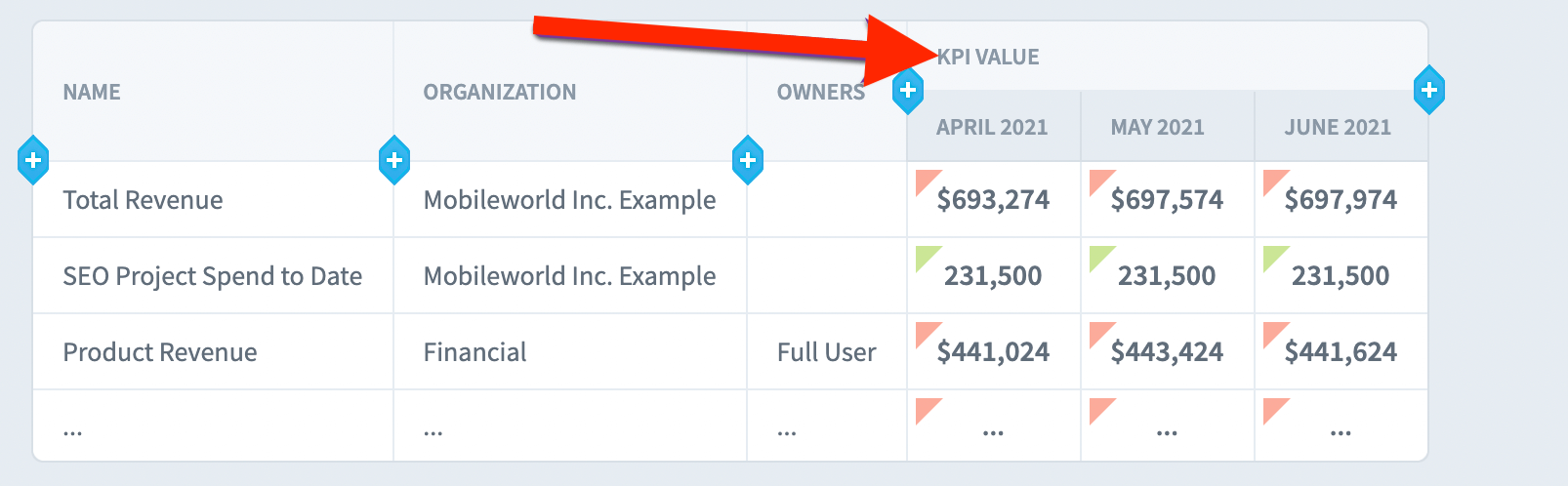
Task: Click the $693,274 April value cell
Action: tap(993, 200)
